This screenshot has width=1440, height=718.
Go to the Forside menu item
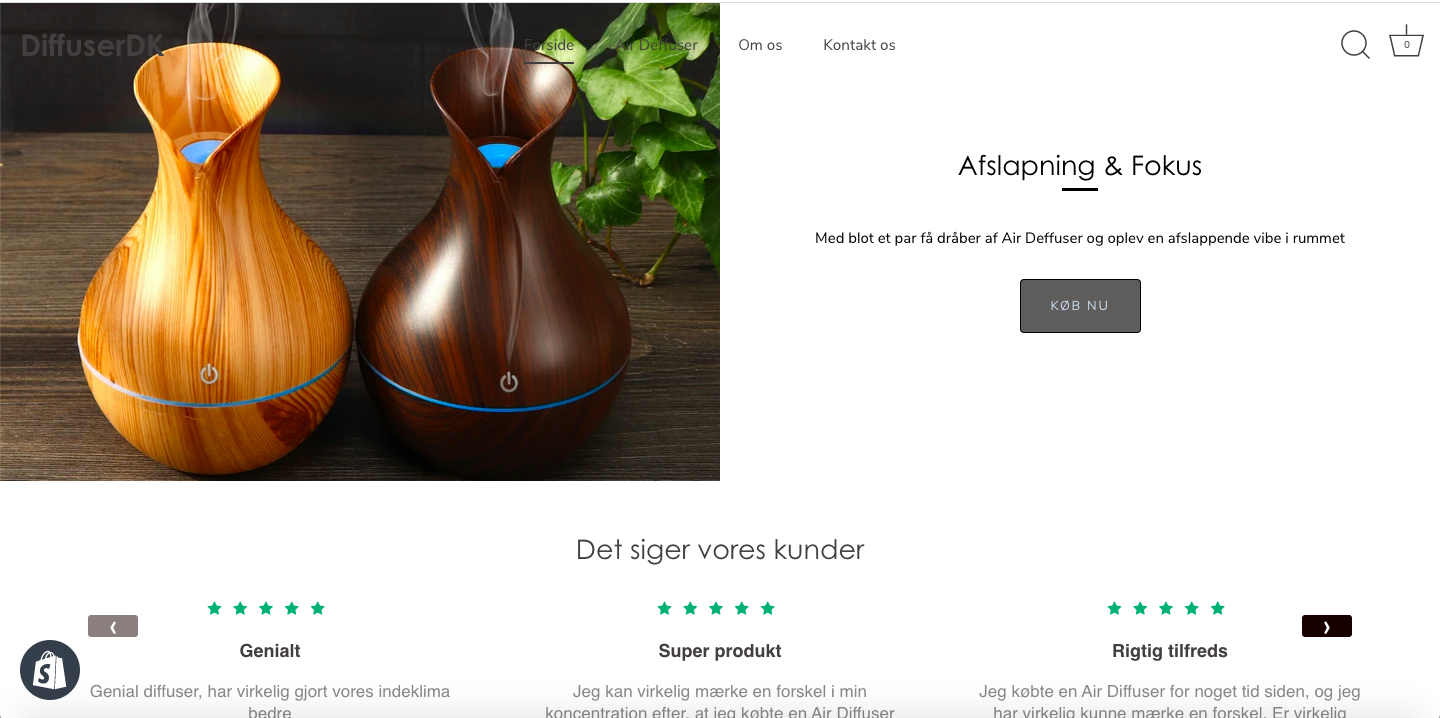(549, 45)
